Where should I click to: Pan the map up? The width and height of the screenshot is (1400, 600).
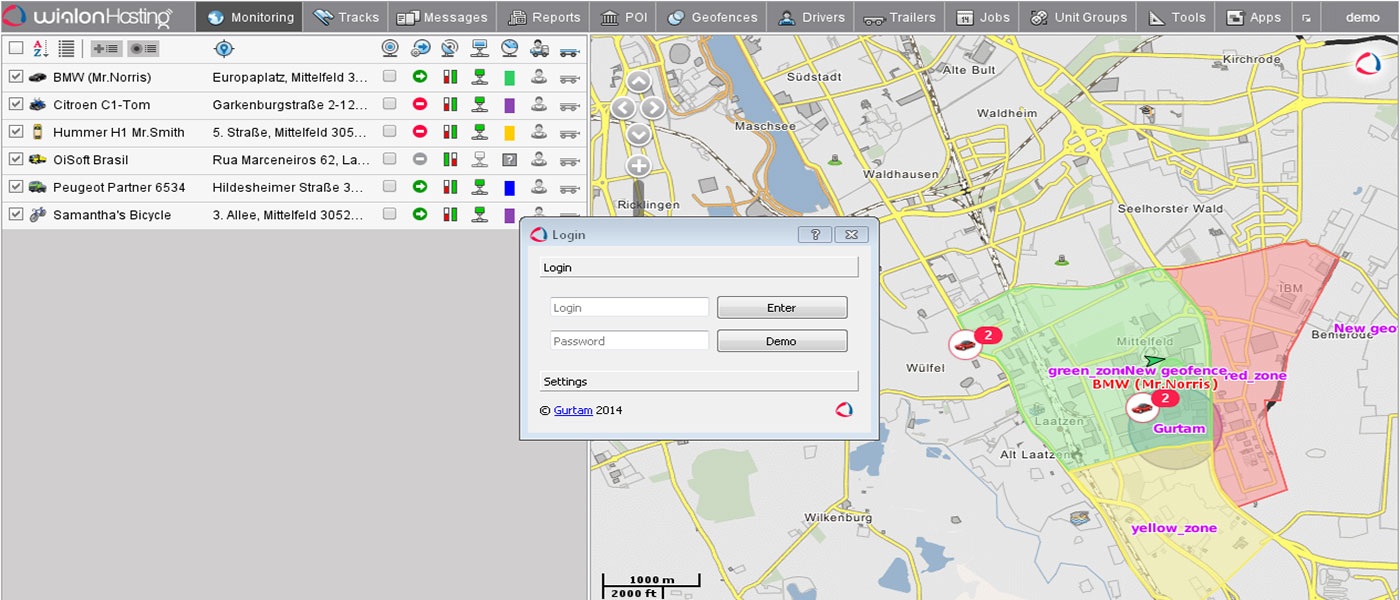pyautogui.click(x=638, y=82)
